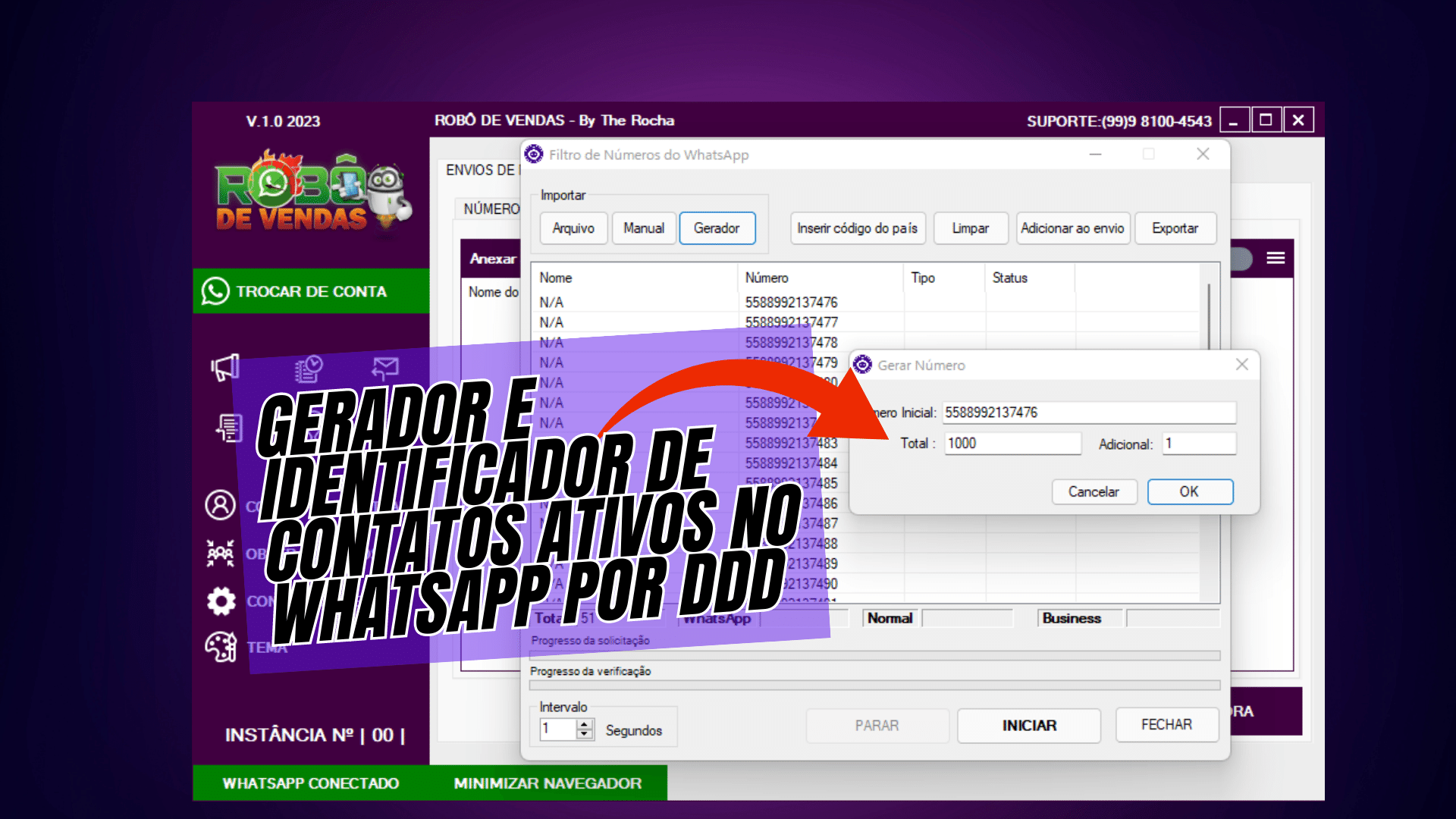
Task: Minimize the Filtro de Números window
Action: click(x=1095, y=154)
